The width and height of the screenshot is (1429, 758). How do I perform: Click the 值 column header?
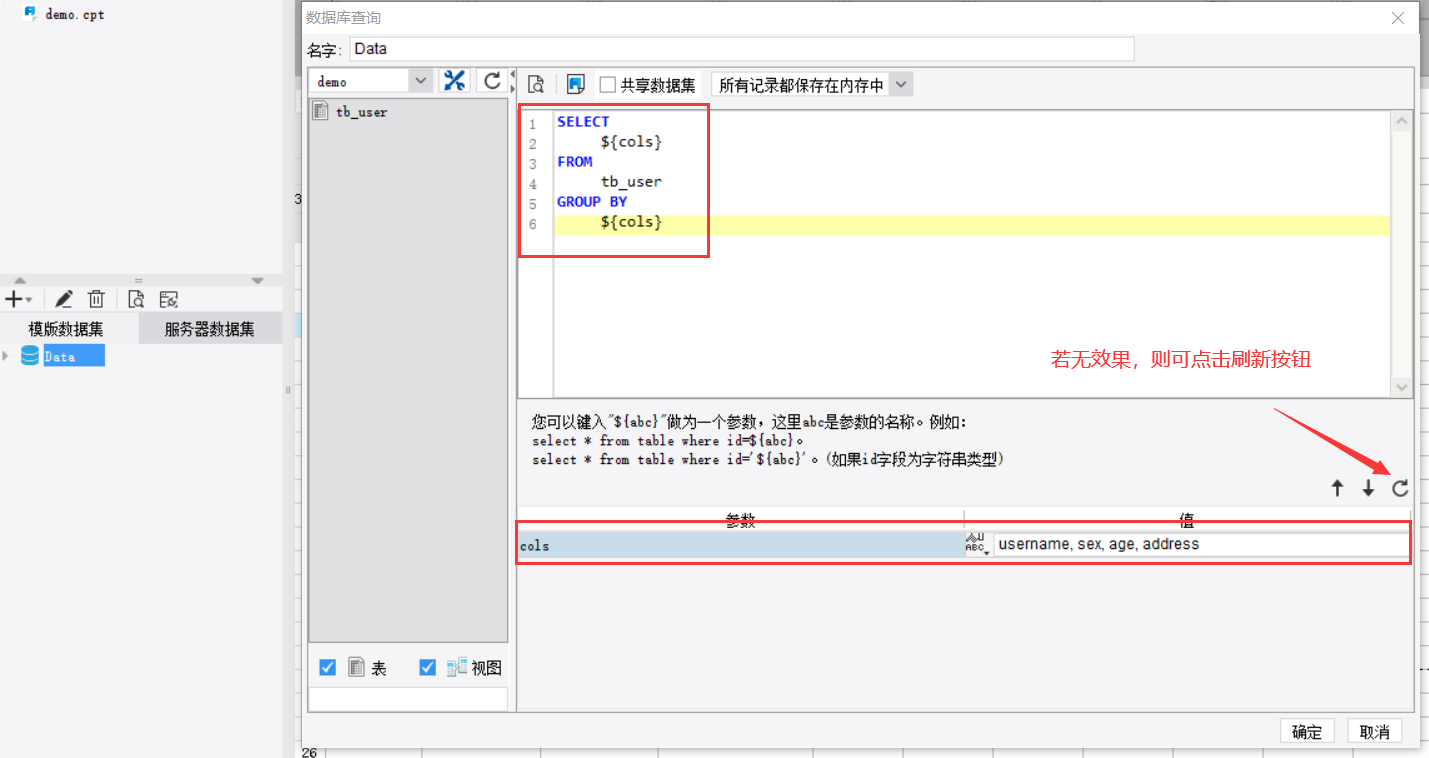pos(1187,519)
